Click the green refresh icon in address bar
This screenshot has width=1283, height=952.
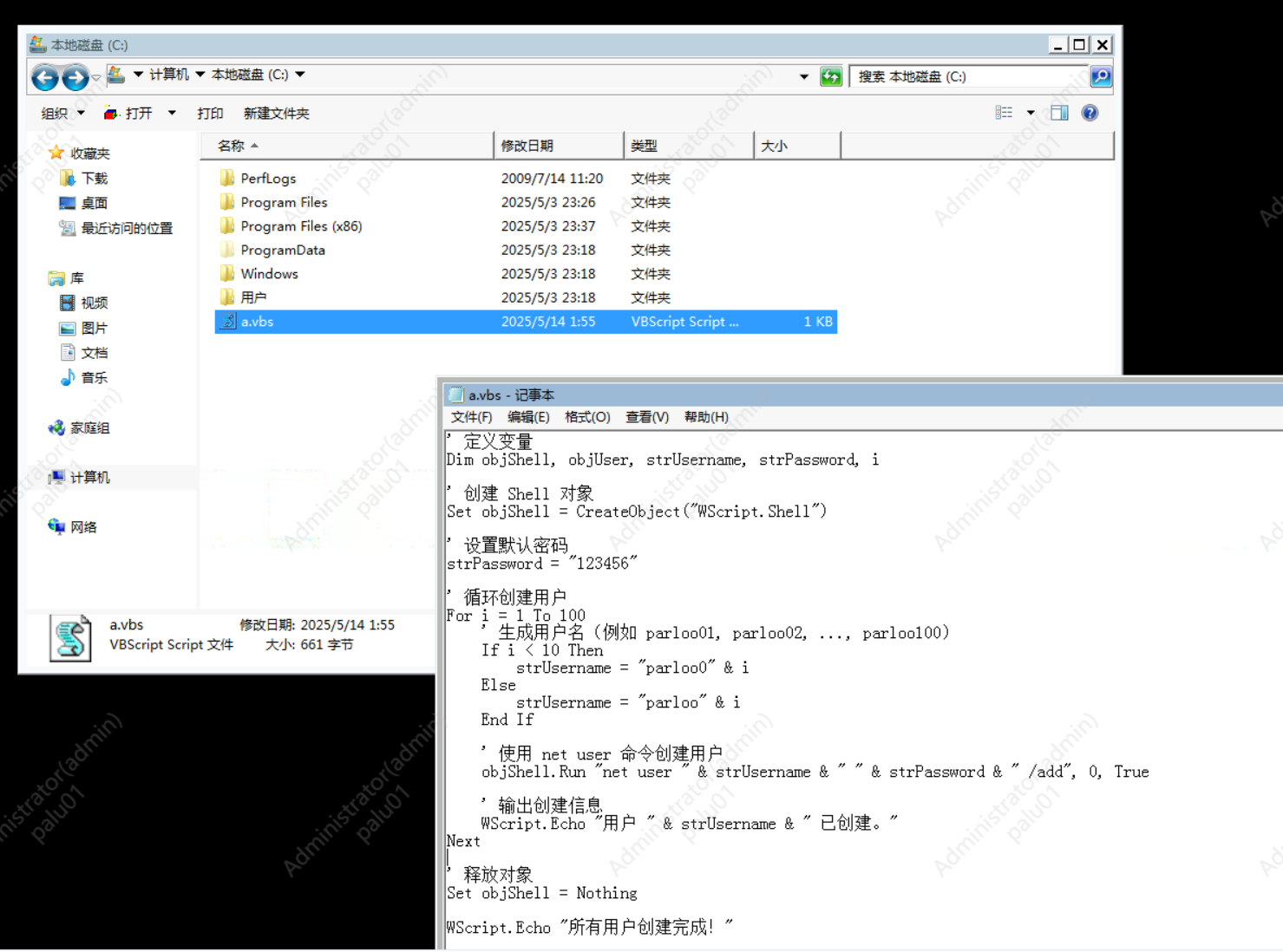831,76
